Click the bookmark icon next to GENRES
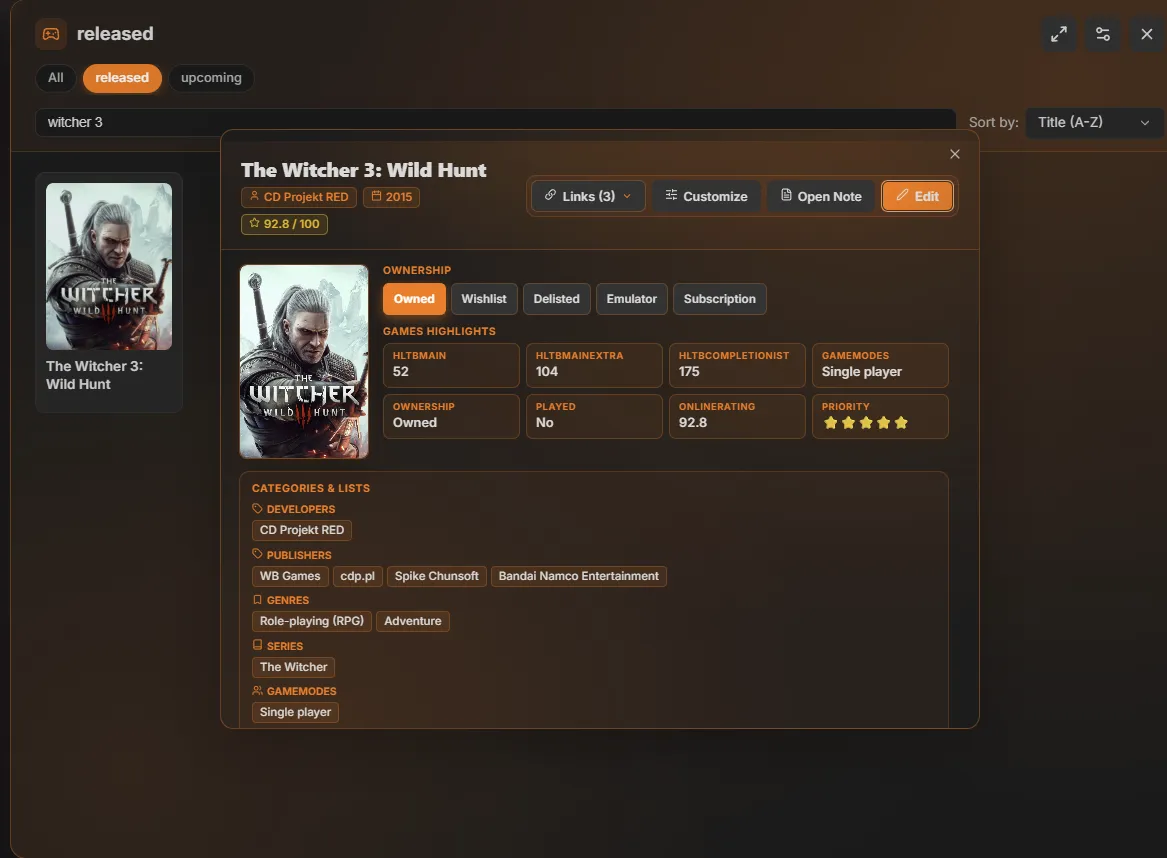The height and width of the screenshot is (858, 1167). click(258, 600)
